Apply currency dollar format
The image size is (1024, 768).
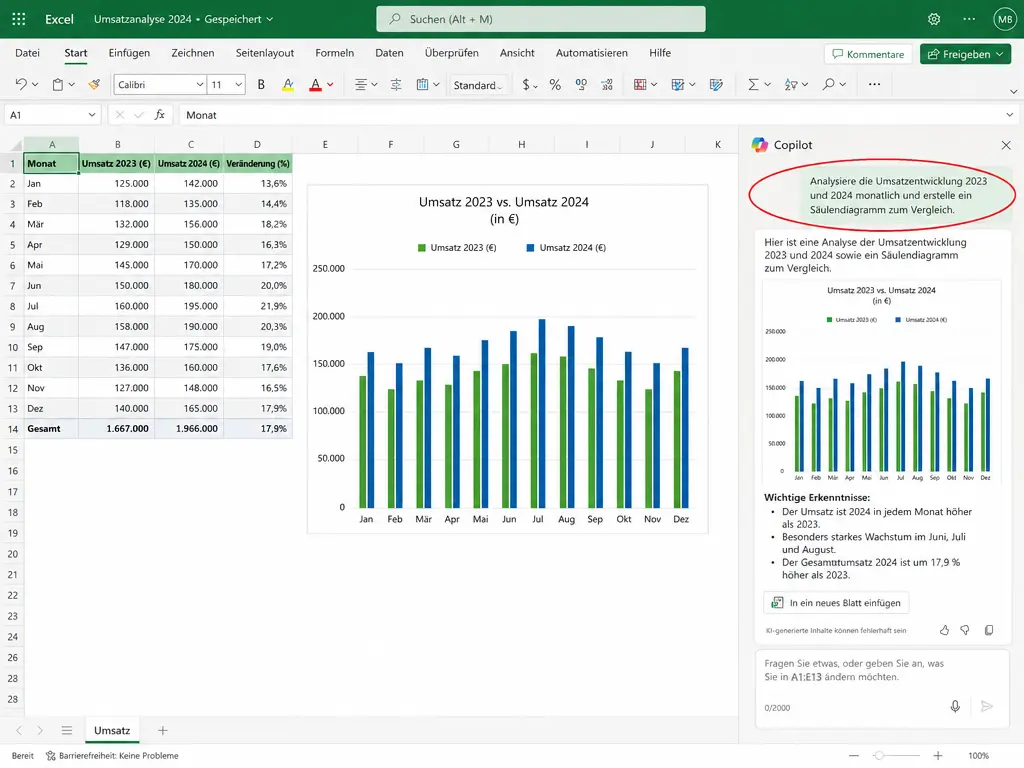point(526,84)
